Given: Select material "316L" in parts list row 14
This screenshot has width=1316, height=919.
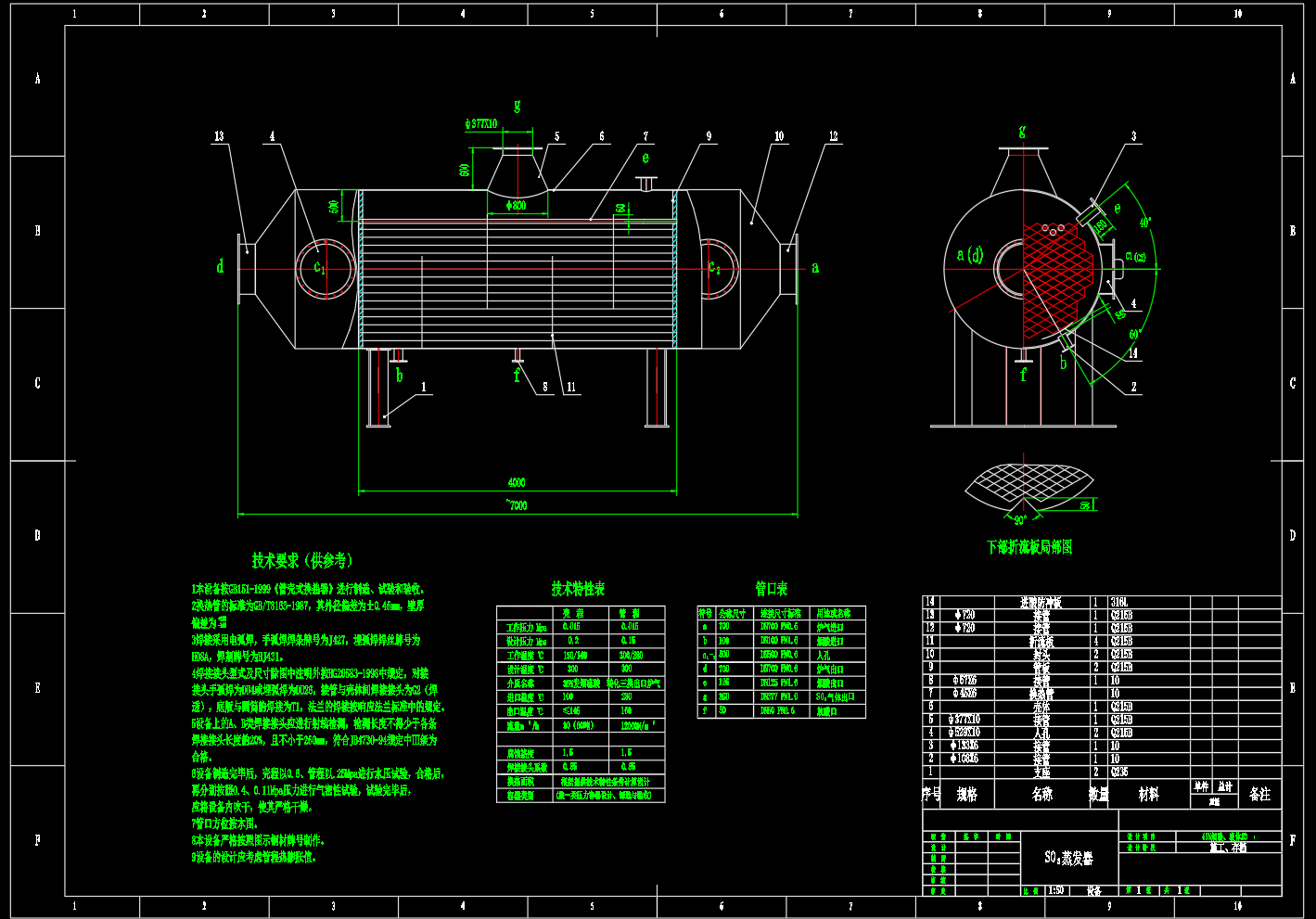Looking at the screenshot, I should tap(1118, 602).
